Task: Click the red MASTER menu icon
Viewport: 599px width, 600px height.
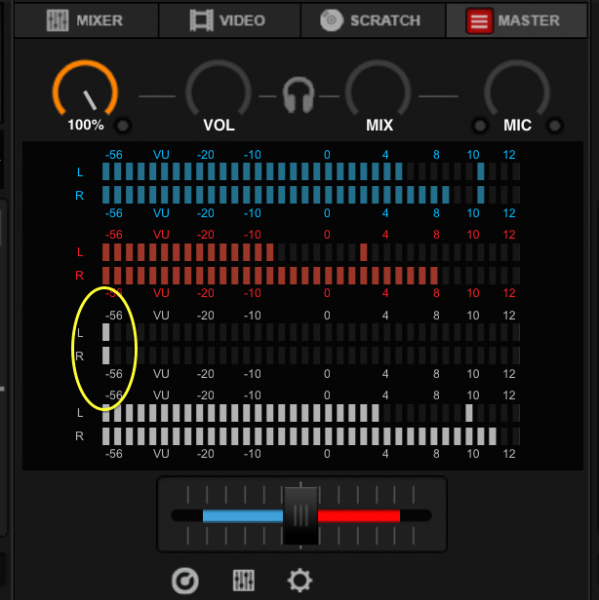Action: pyautogui.click(x=479, y=21)
